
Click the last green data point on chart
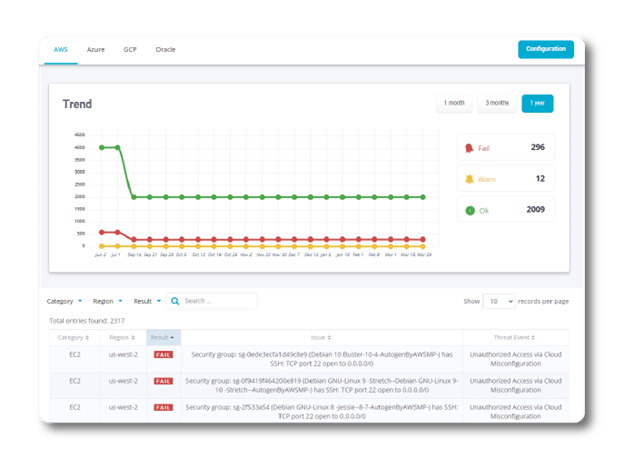coord(423,197)
